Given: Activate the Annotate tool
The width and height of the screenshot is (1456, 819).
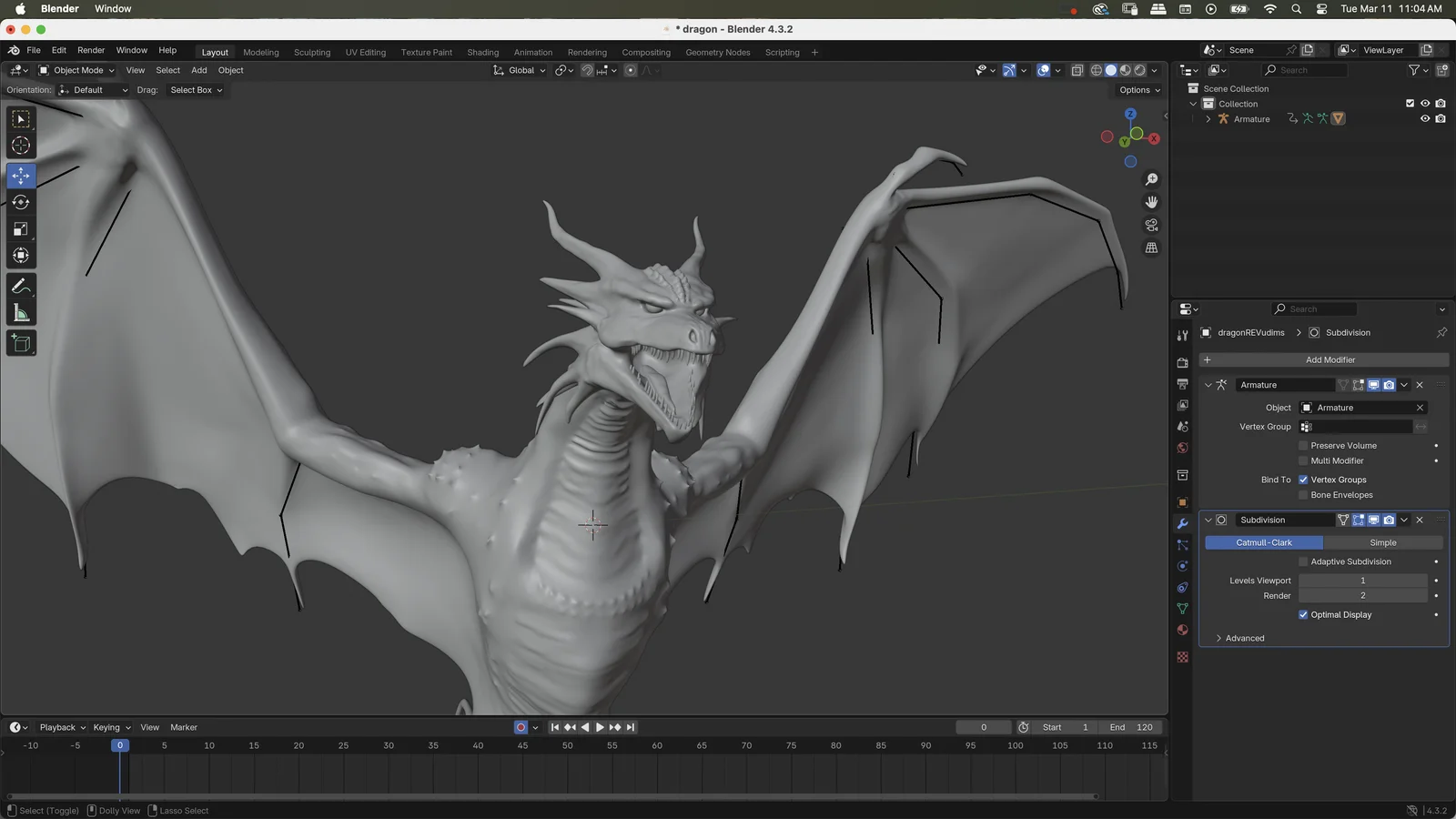Looking at the screenshot, I should (20, 287).
